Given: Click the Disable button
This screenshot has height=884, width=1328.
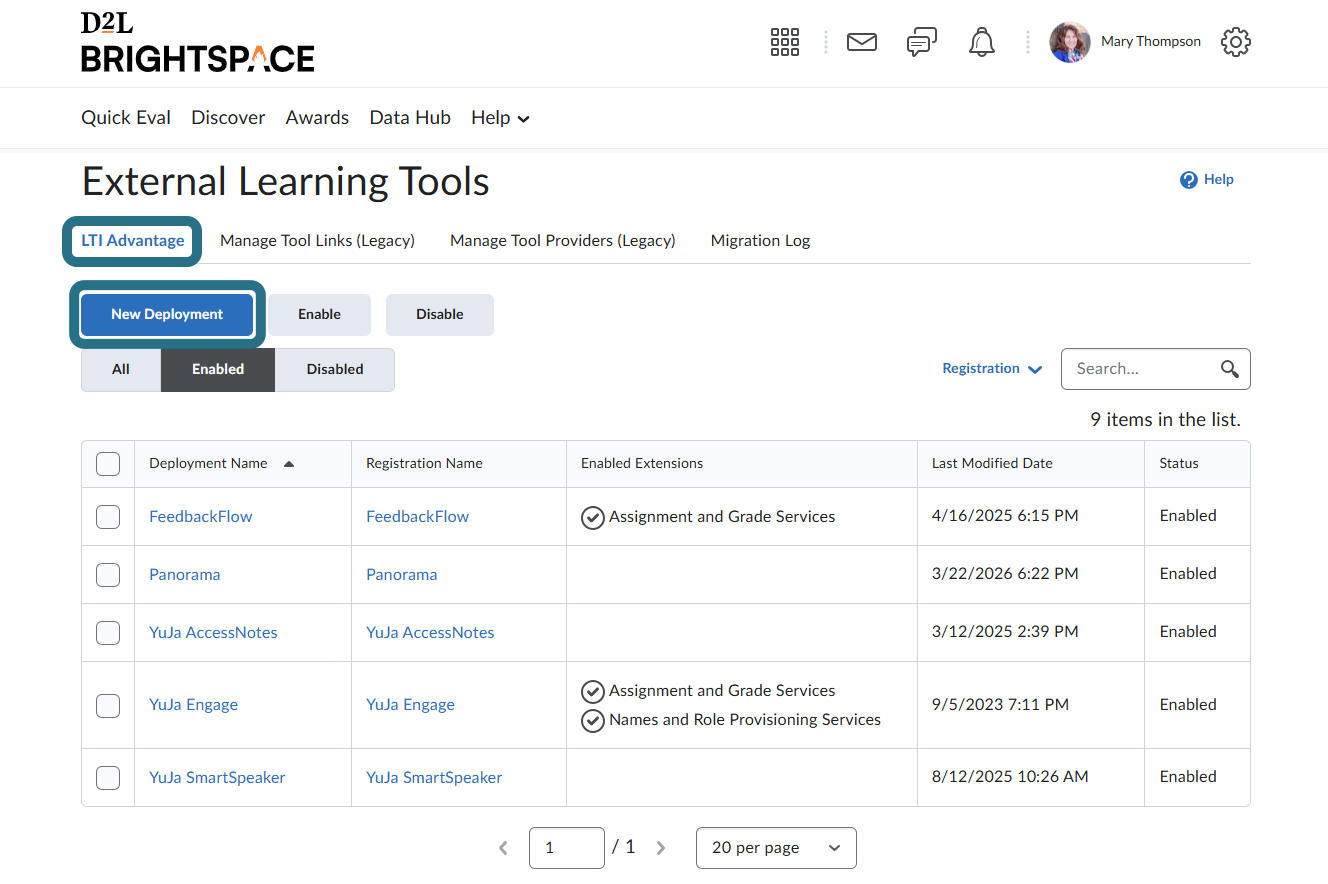Looking at the screenshot, I should click(x=440, y=315).
